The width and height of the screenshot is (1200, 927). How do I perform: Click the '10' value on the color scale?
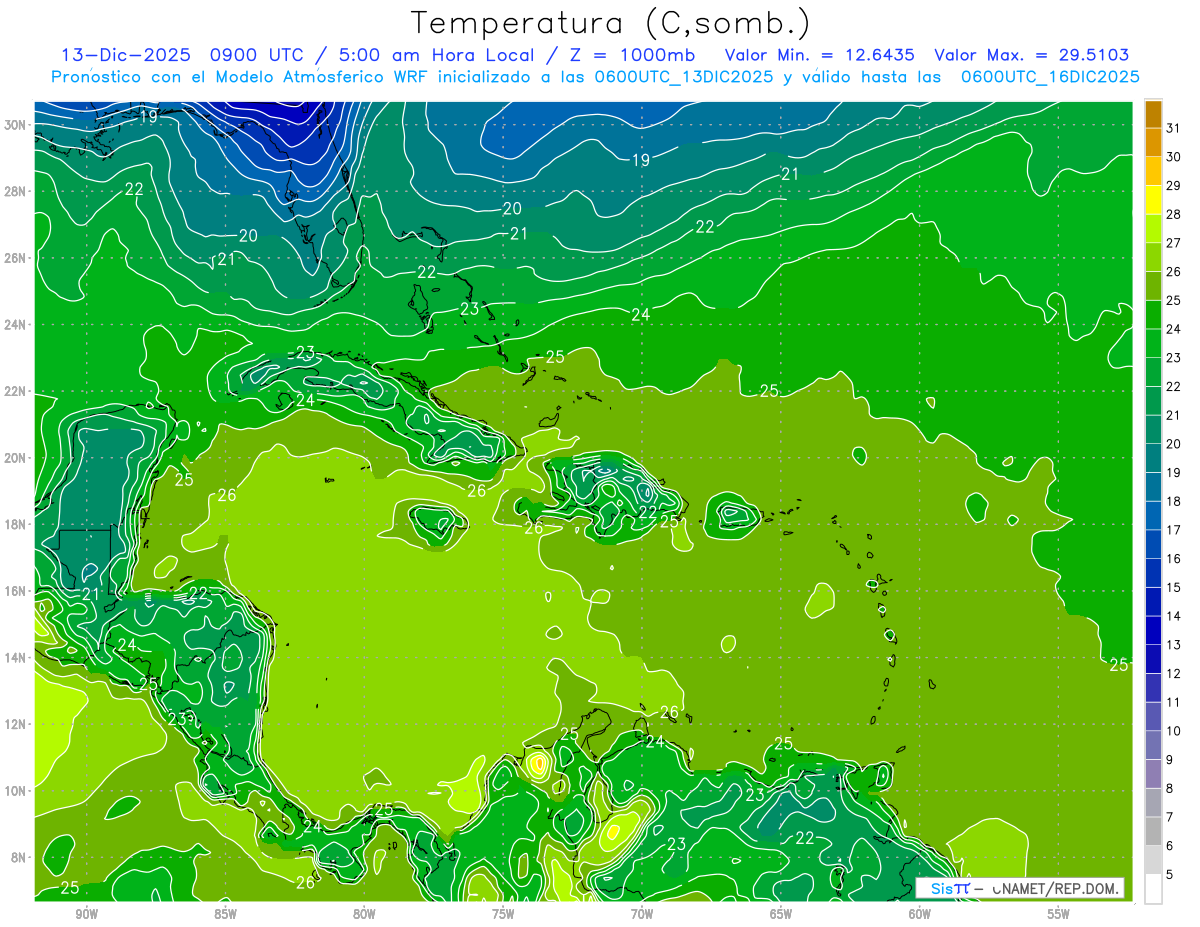1174,731
